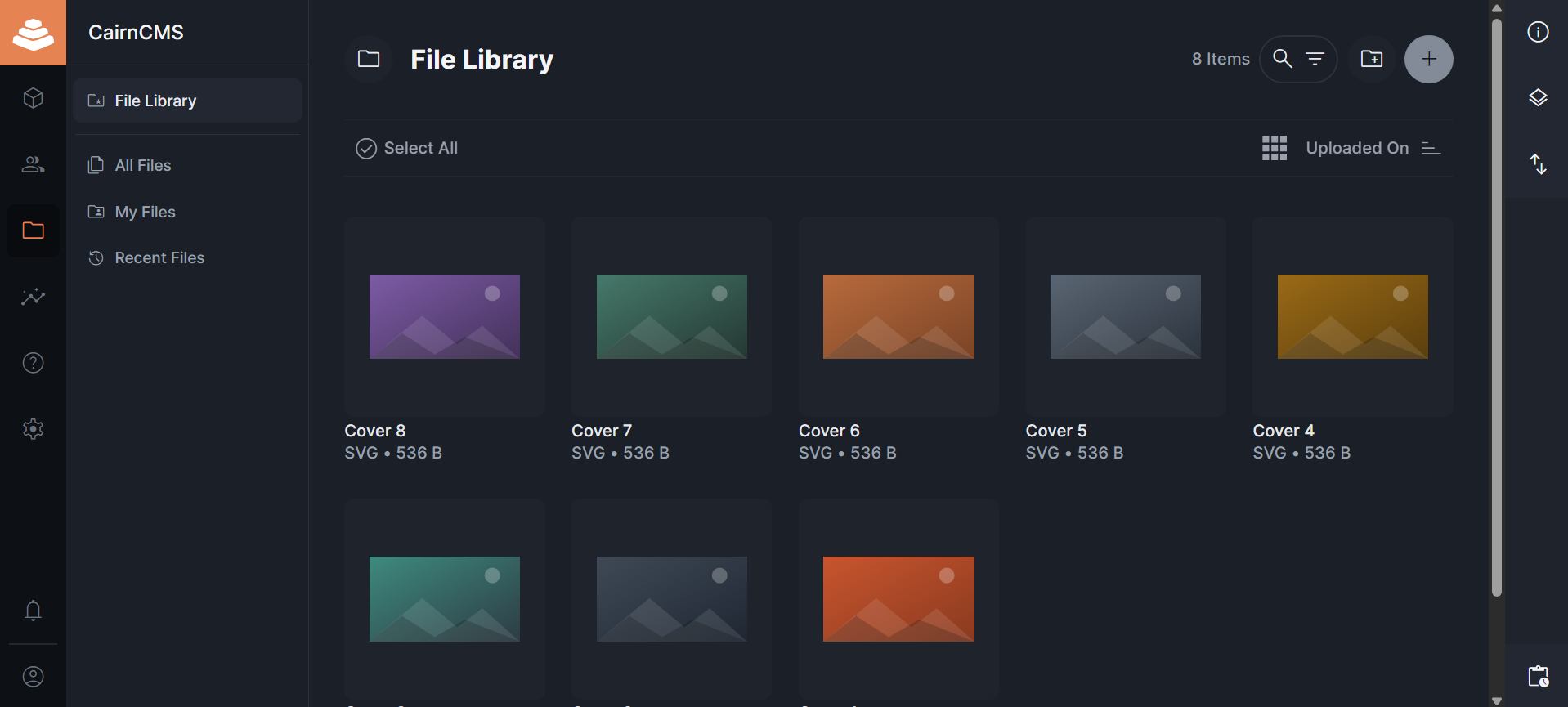Click the CairnCMS logo icon
This screenshot has width=1568, height=707.
coord(33,33)
